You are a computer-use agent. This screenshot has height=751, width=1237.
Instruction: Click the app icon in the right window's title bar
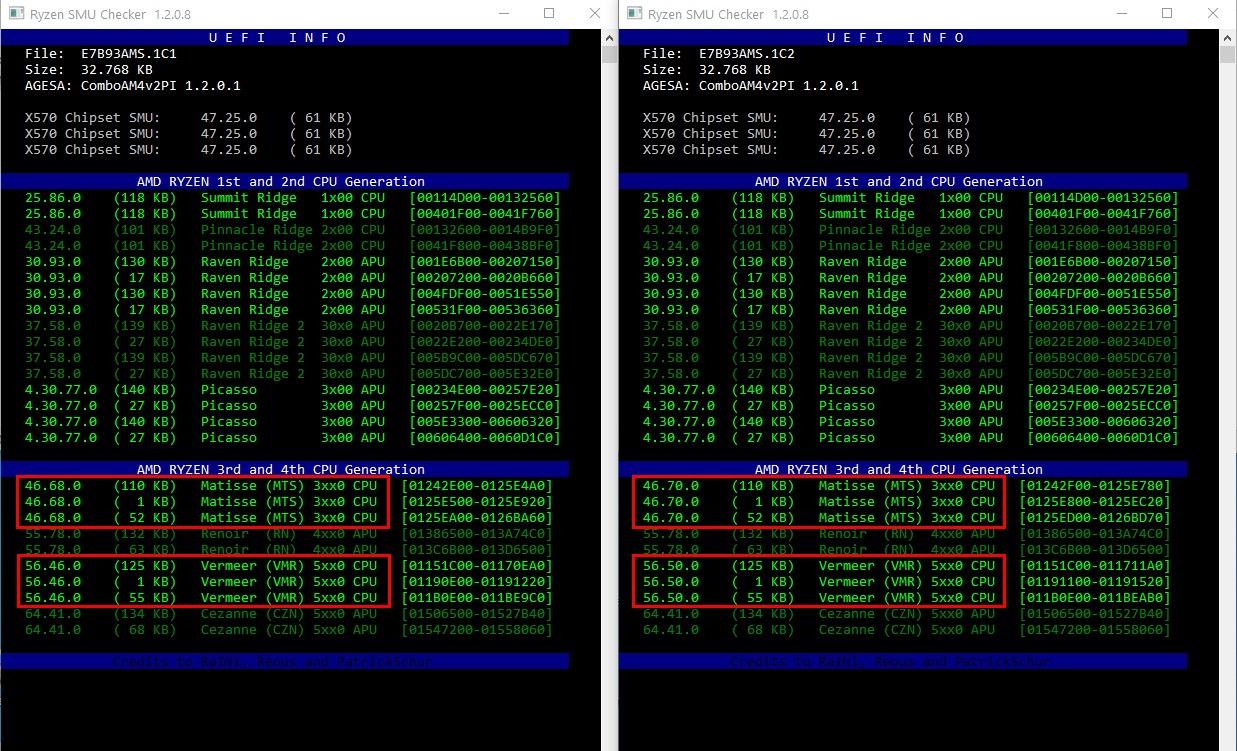[x=632, y=14]
